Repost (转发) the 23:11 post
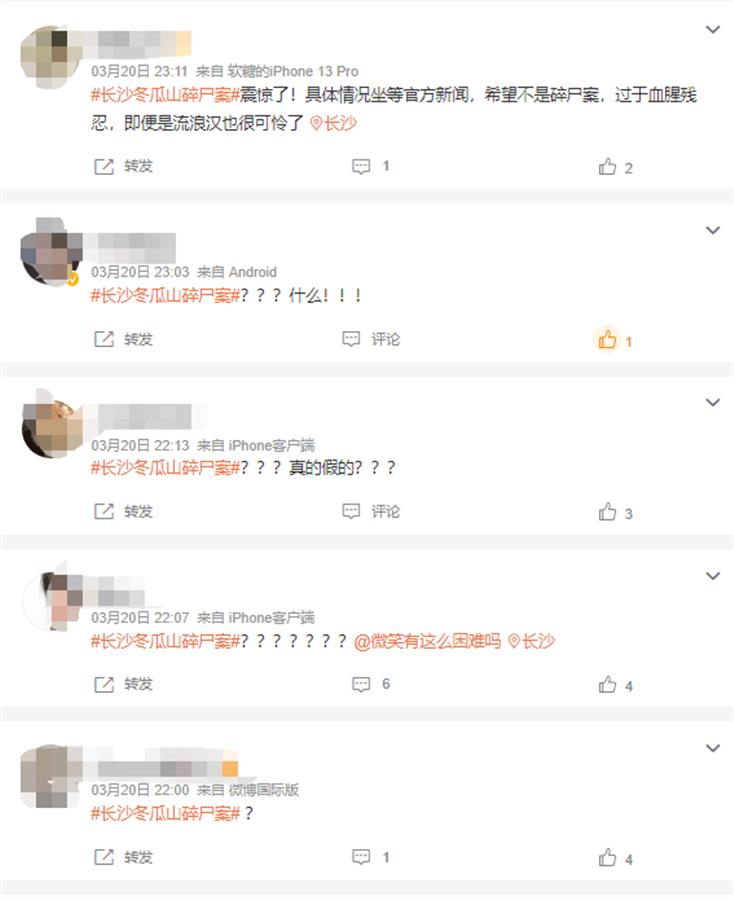Viewport: 734px width, 900px height. tap(123, 166)
